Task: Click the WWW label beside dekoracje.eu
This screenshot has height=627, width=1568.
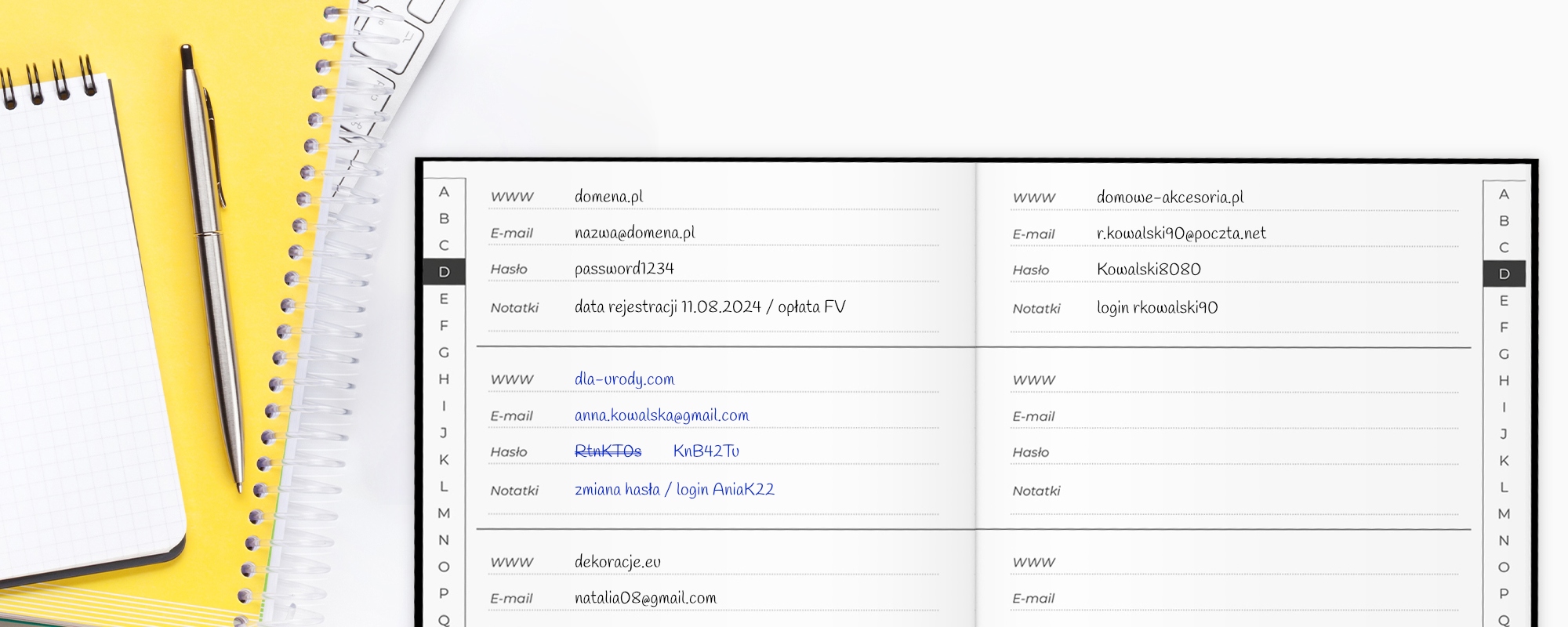Action: [x=512, y=563]
